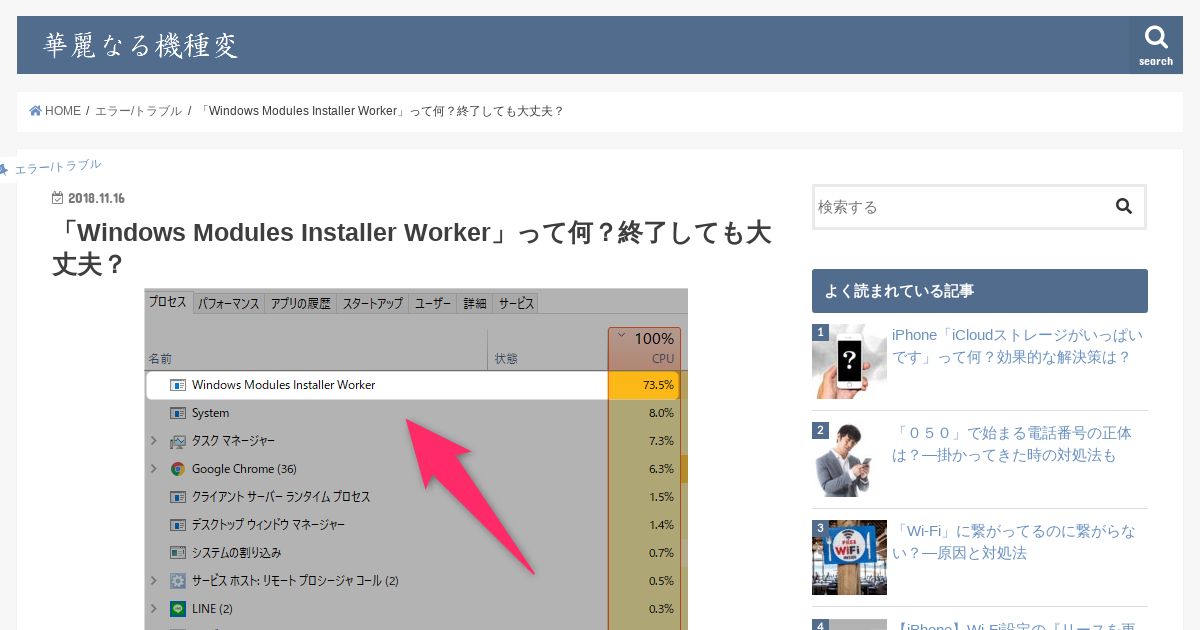Sort by the CPU column header

(x=644, y=347)
